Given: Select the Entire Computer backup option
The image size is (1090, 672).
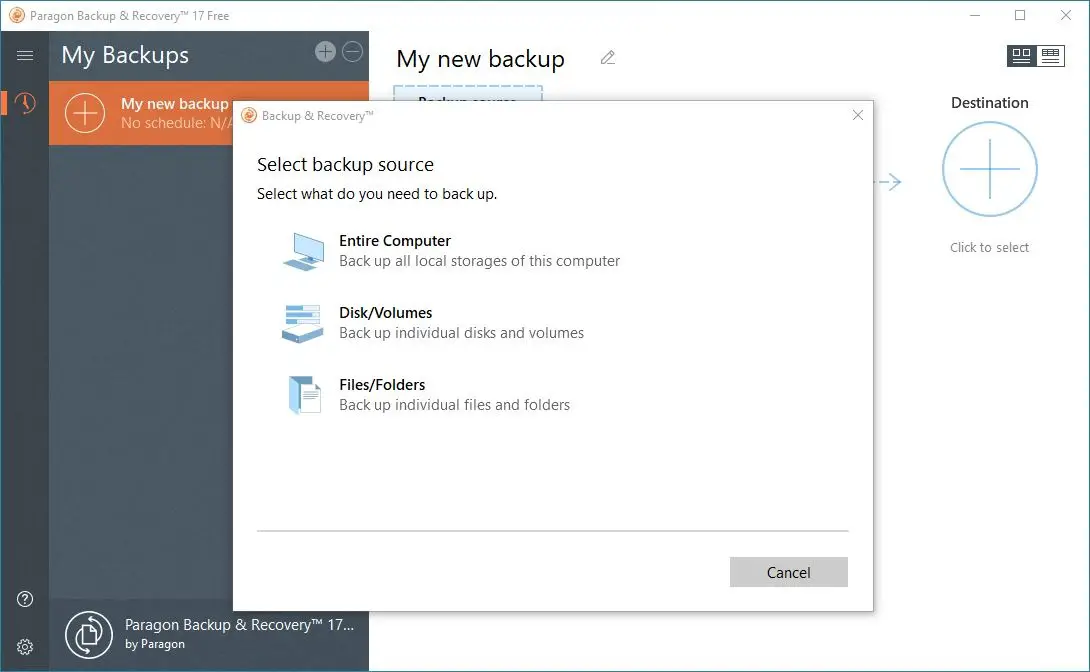Looking at the screenshot, I should pyautogui.click(x=395, y=241).
